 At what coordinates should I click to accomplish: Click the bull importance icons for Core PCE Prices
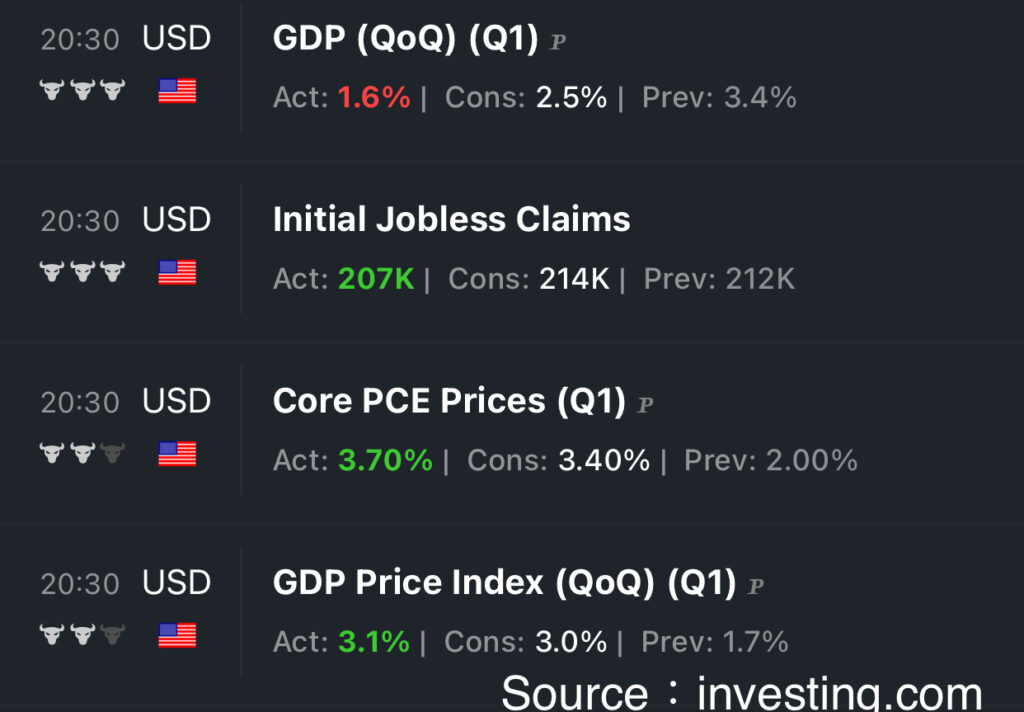point(82,455)
